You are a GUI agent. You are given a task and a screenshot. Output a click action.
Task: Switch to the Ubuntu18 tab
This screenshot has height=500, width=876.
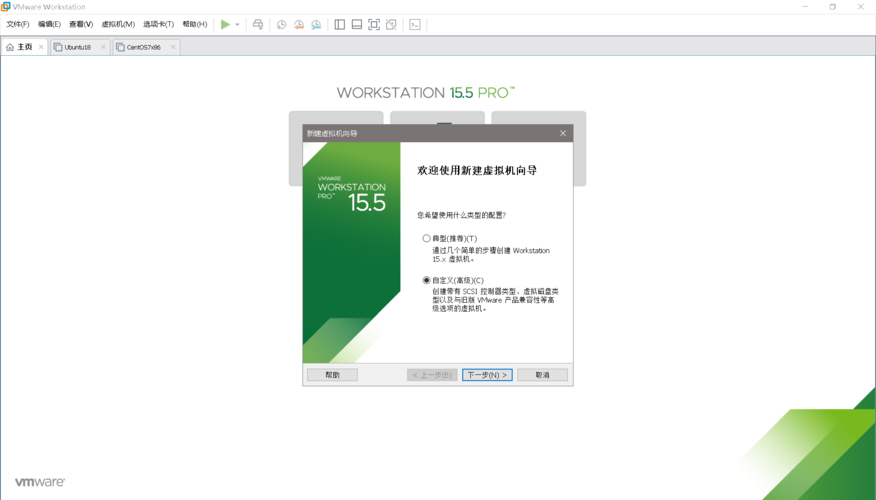tap(78, 47)
